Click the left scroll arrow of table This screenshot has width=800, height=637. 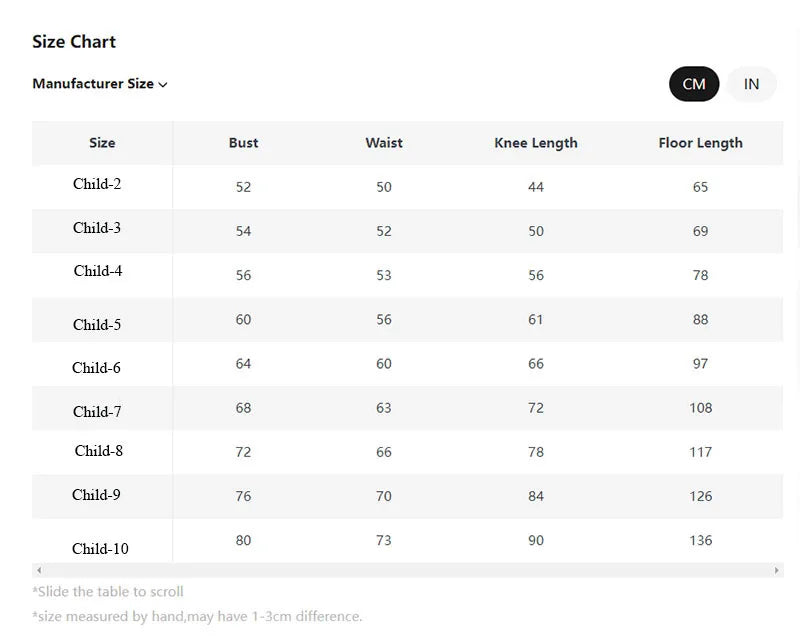[x=39, y=570]
